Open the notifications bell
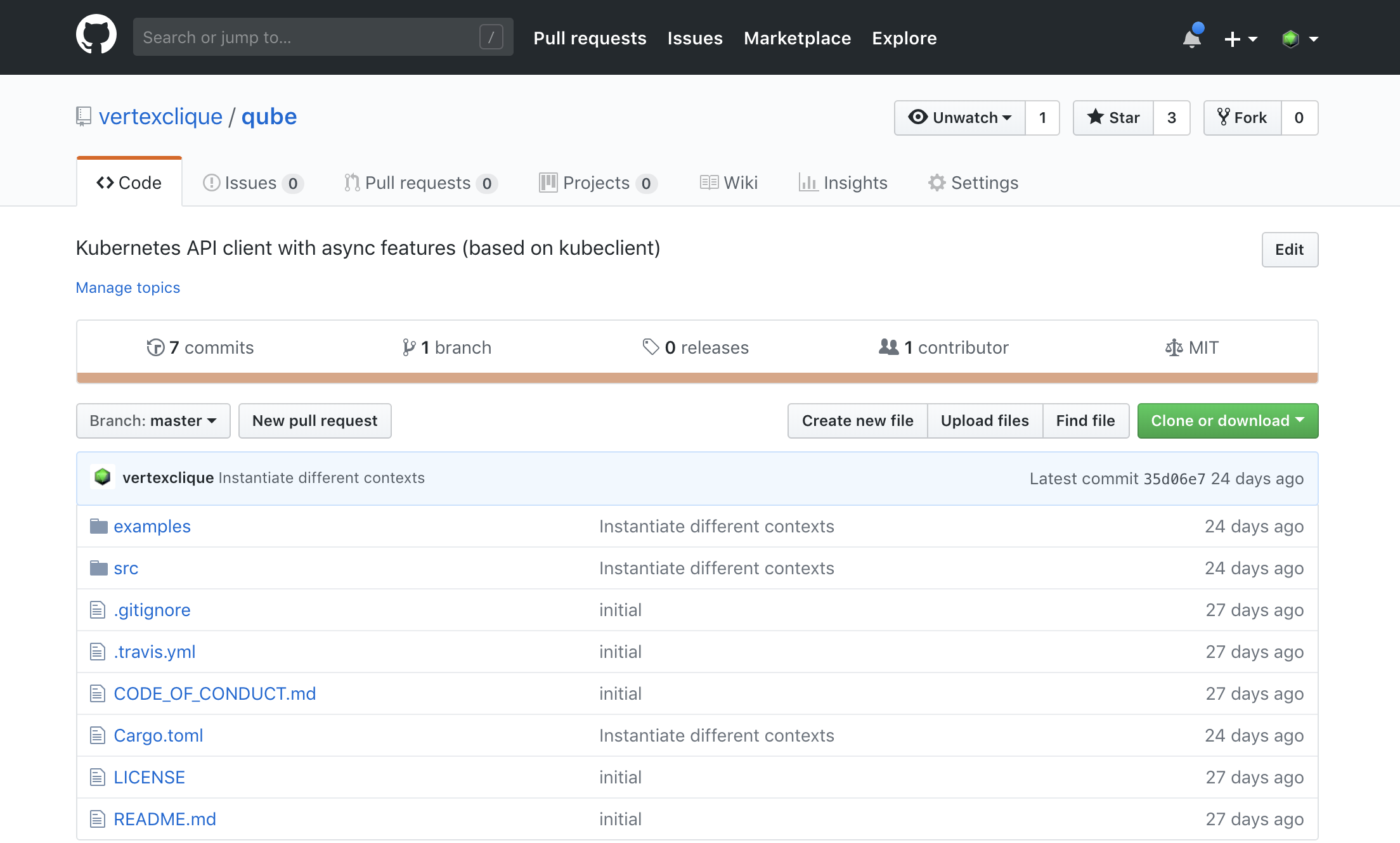1400x843 pixels. pyautogui.click(x=1192, y=39)
